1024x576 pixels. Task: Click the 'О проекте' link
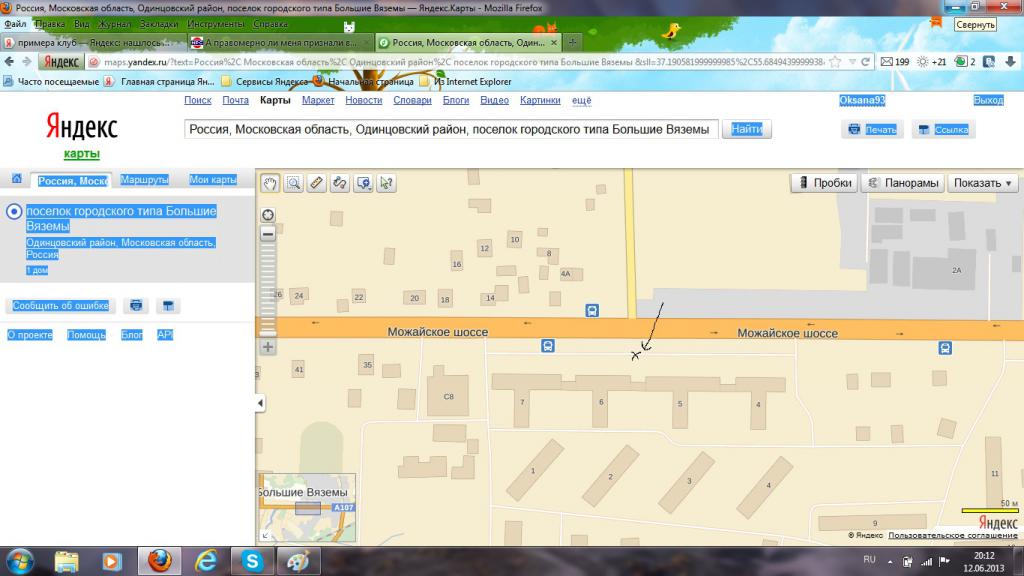pyautogui.click(x=29, y=335)
